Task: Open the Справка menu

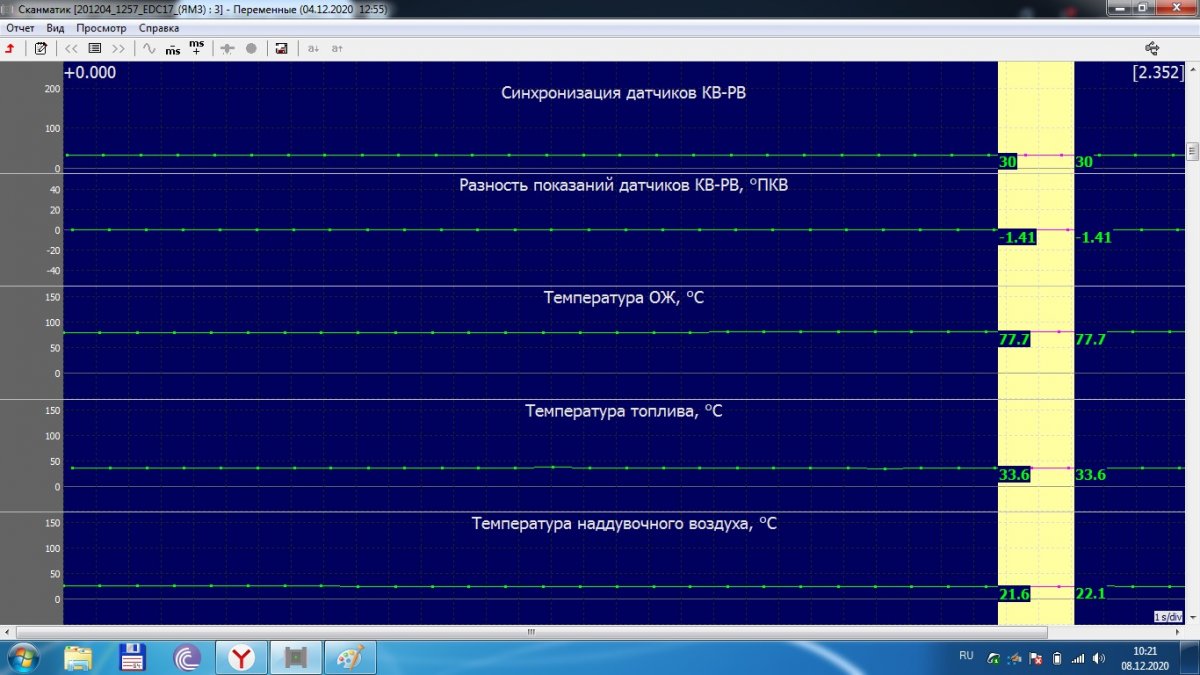Action: pos(159,28)
